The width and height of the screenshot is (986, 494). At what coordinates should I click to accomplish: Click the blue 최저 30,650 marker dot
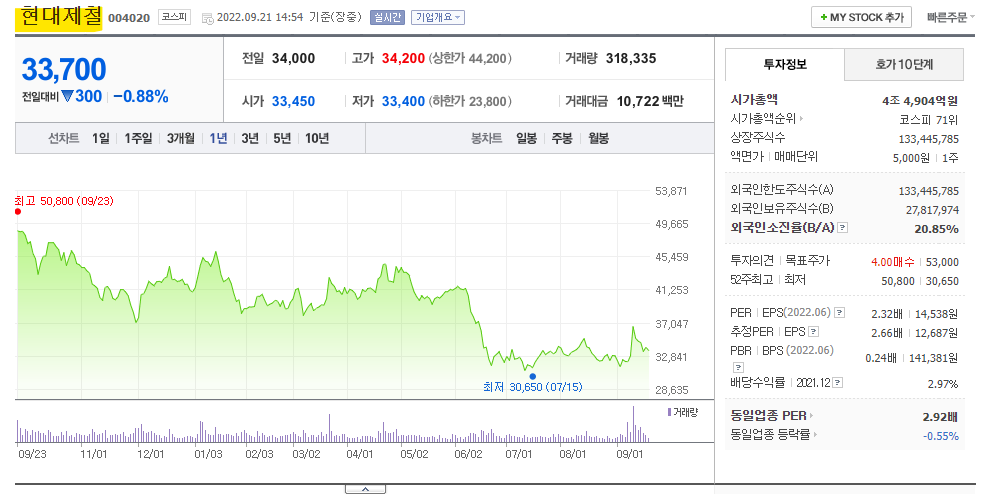tap(533, 376)
